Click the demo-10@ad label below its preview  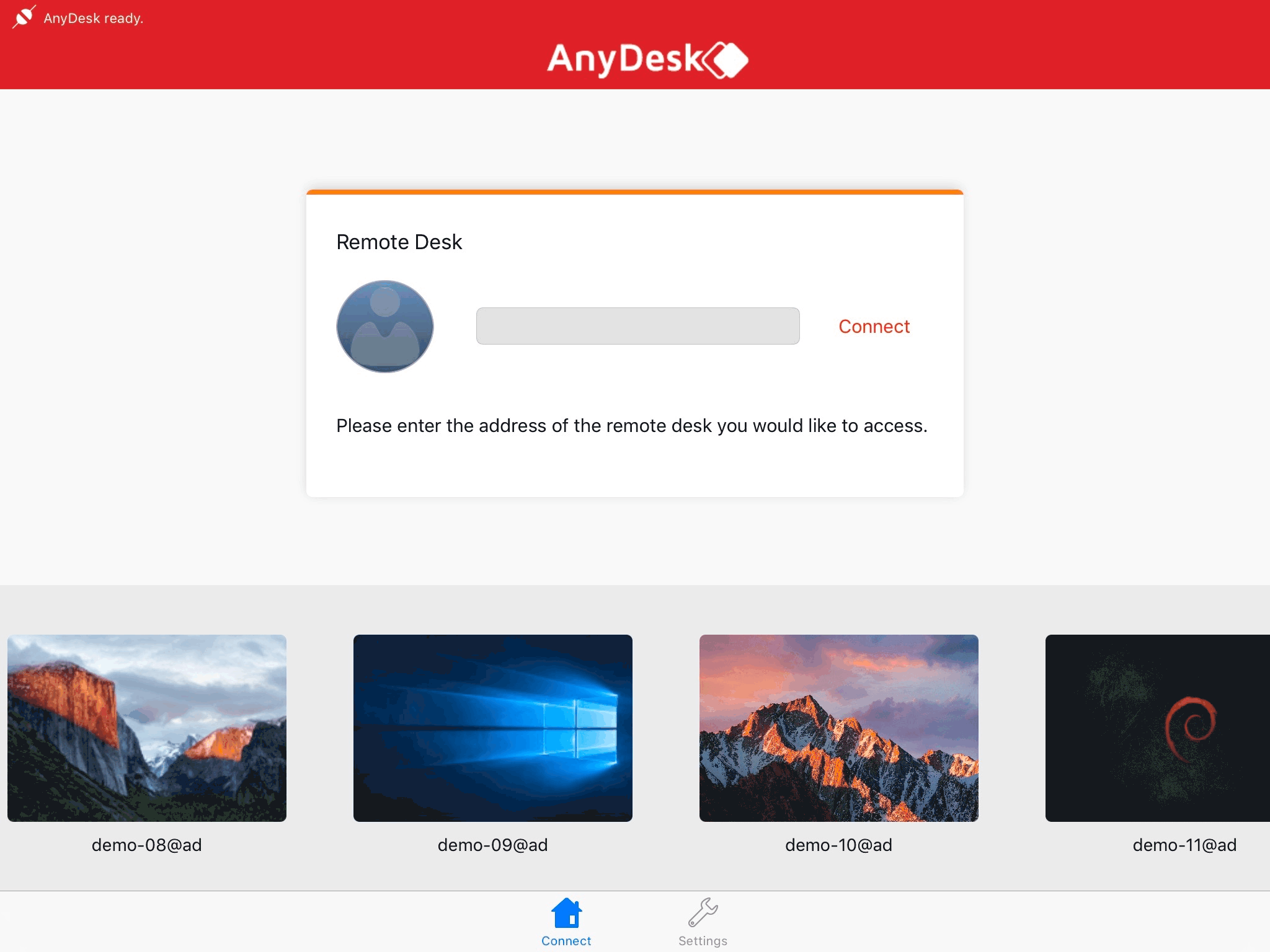click(838, 845)
